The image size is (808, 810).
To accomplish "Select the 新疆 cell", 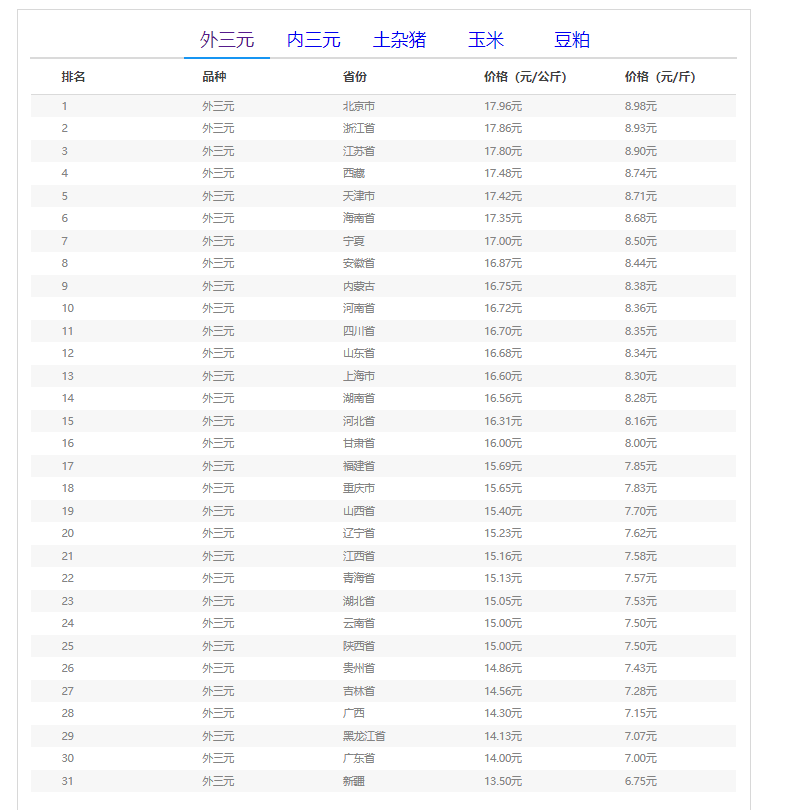I will pos(354,781).
